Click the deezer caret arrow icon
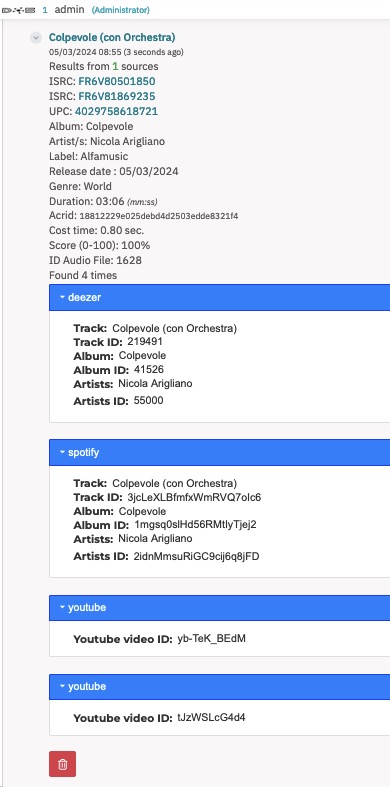The height and width of the screenshot is (787, 390). pos(62,297)
